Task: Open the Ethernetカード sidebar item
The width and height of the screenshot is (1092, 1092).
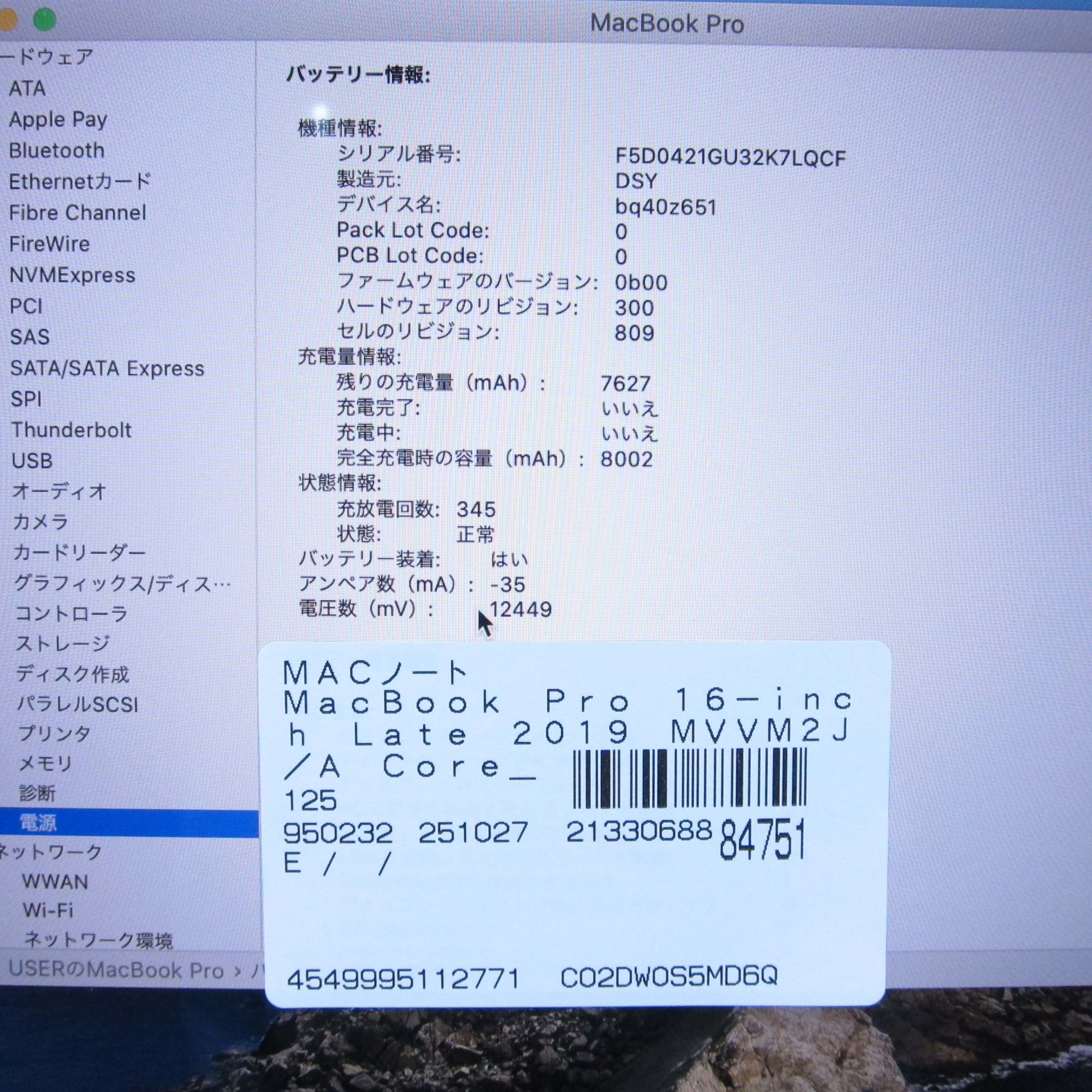Action: 80,182
